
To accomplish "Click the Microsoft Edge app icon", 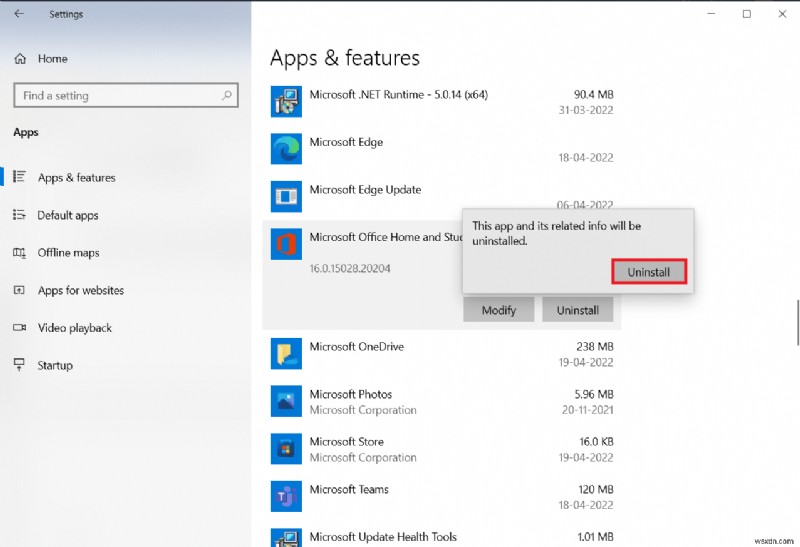I will [286, 149].
